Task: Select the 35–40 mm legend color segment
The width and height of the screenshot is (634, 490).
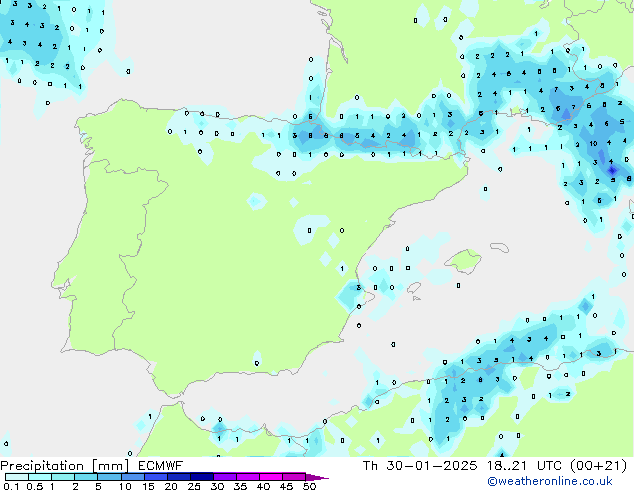Action: click(248, 477)
